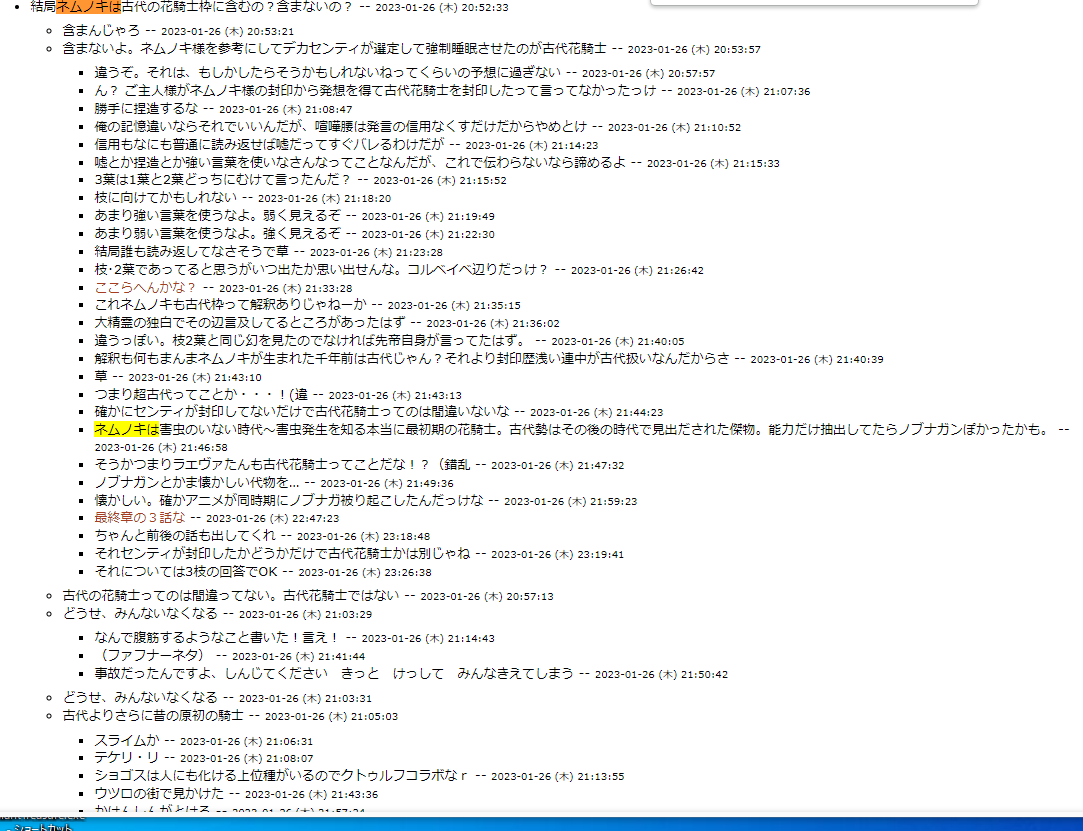Select the comment starting 'なんで腹筋するようなこと書いた'

point(218,637)
